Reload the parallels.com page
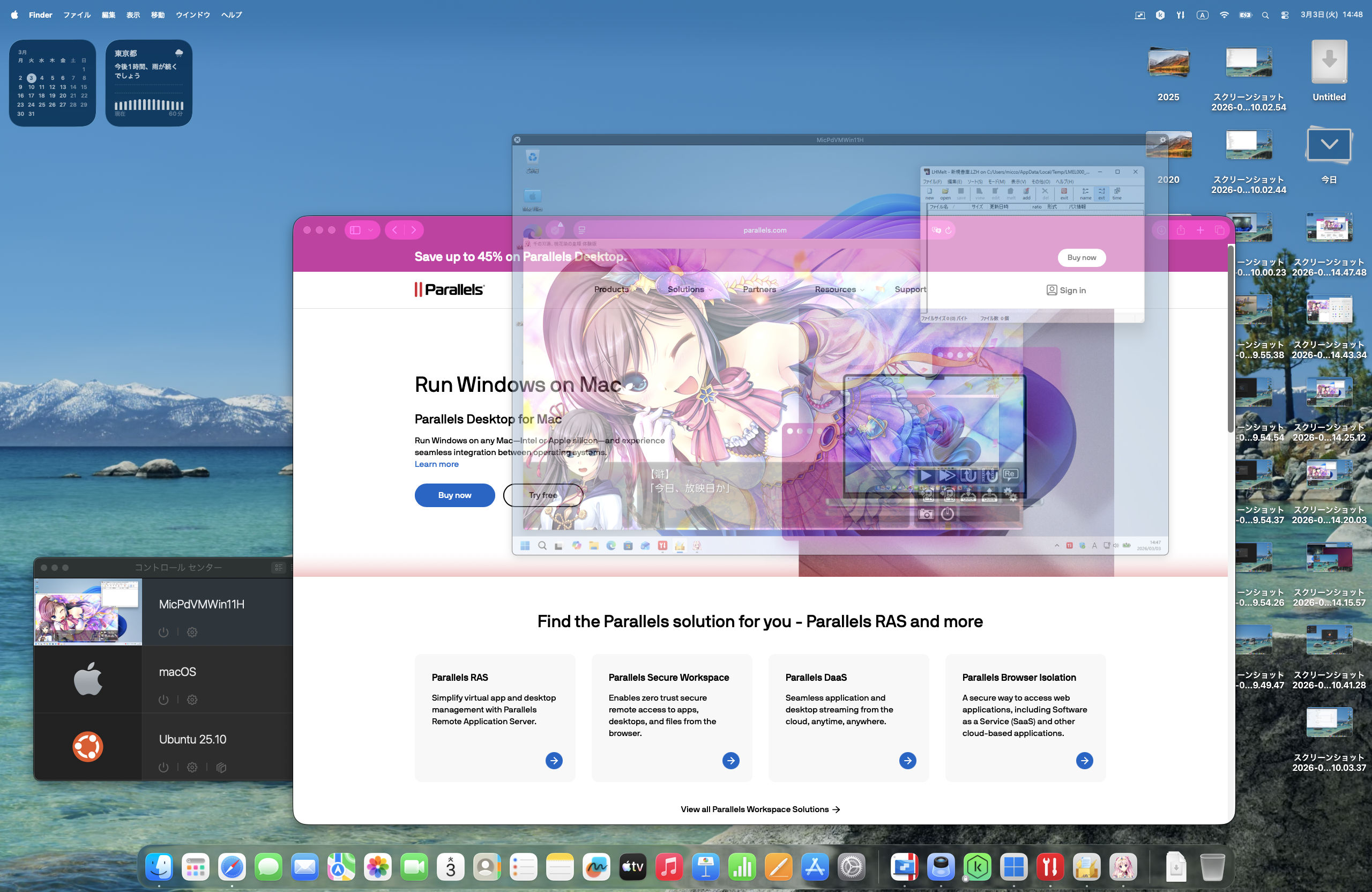 coord(948,230)
